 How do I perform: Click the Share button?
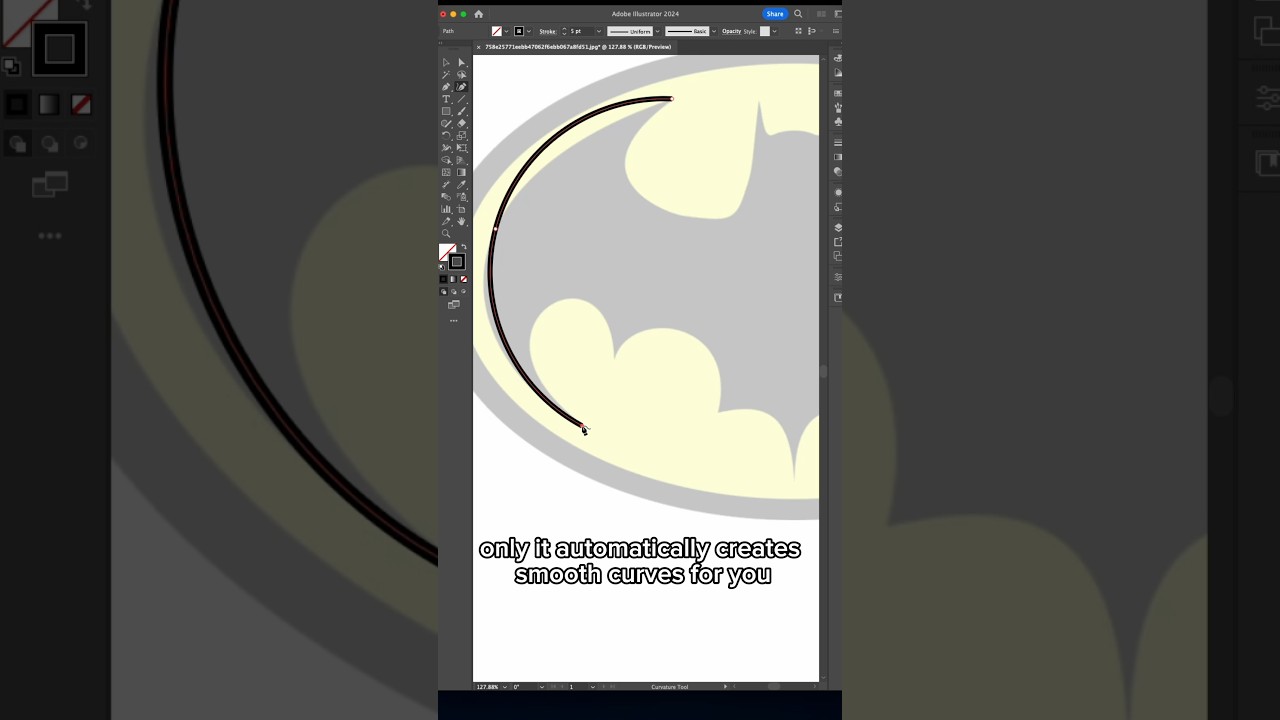pyautogui.click(x=775, y=14)
